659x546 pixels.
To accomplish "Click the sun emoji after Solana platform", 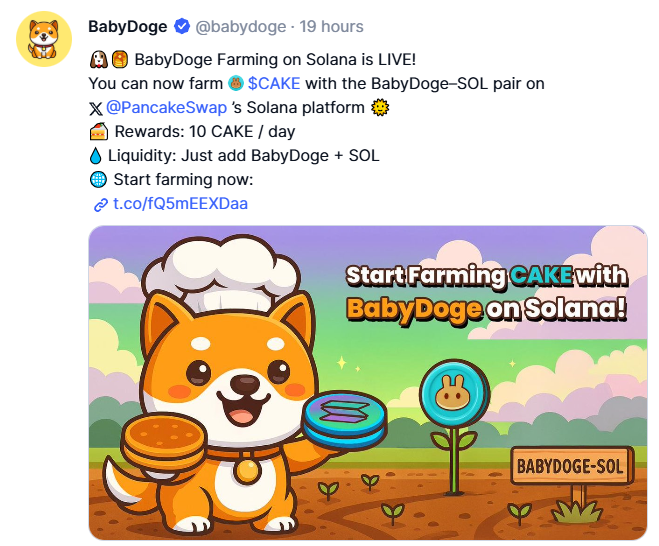I will pos(380,108).
